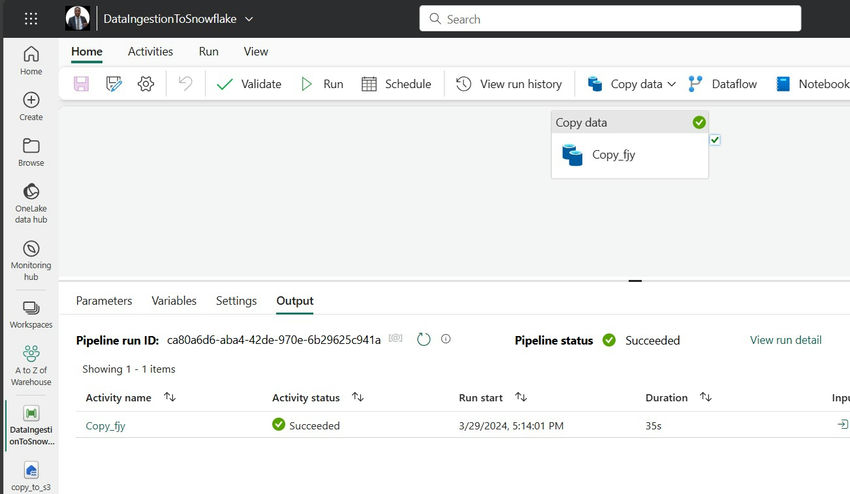Expand the Copy data dropdown

[x=671, y=84]
